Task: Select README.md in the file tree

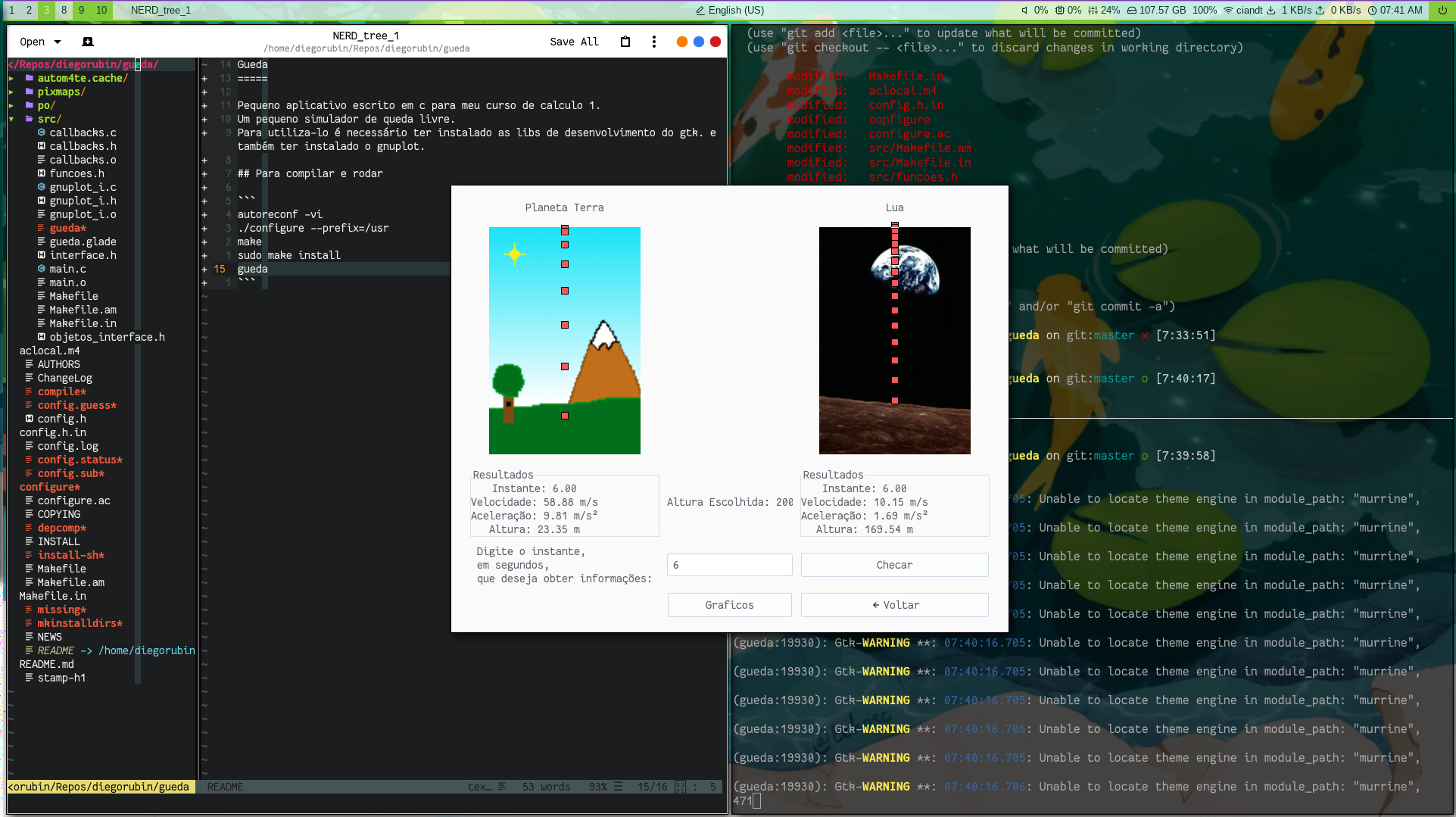Action: coord(46,664)
